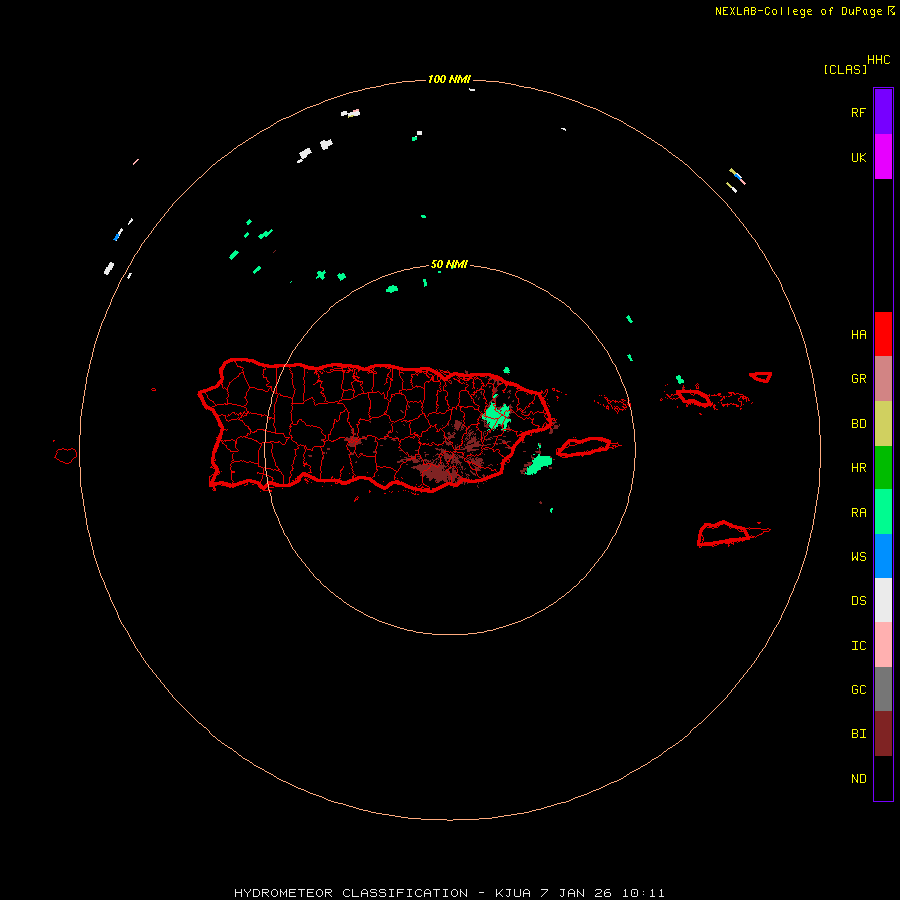This screenshot has height=900, width=900.
Task: Click the BD legend label
Action: pos(858,424)
